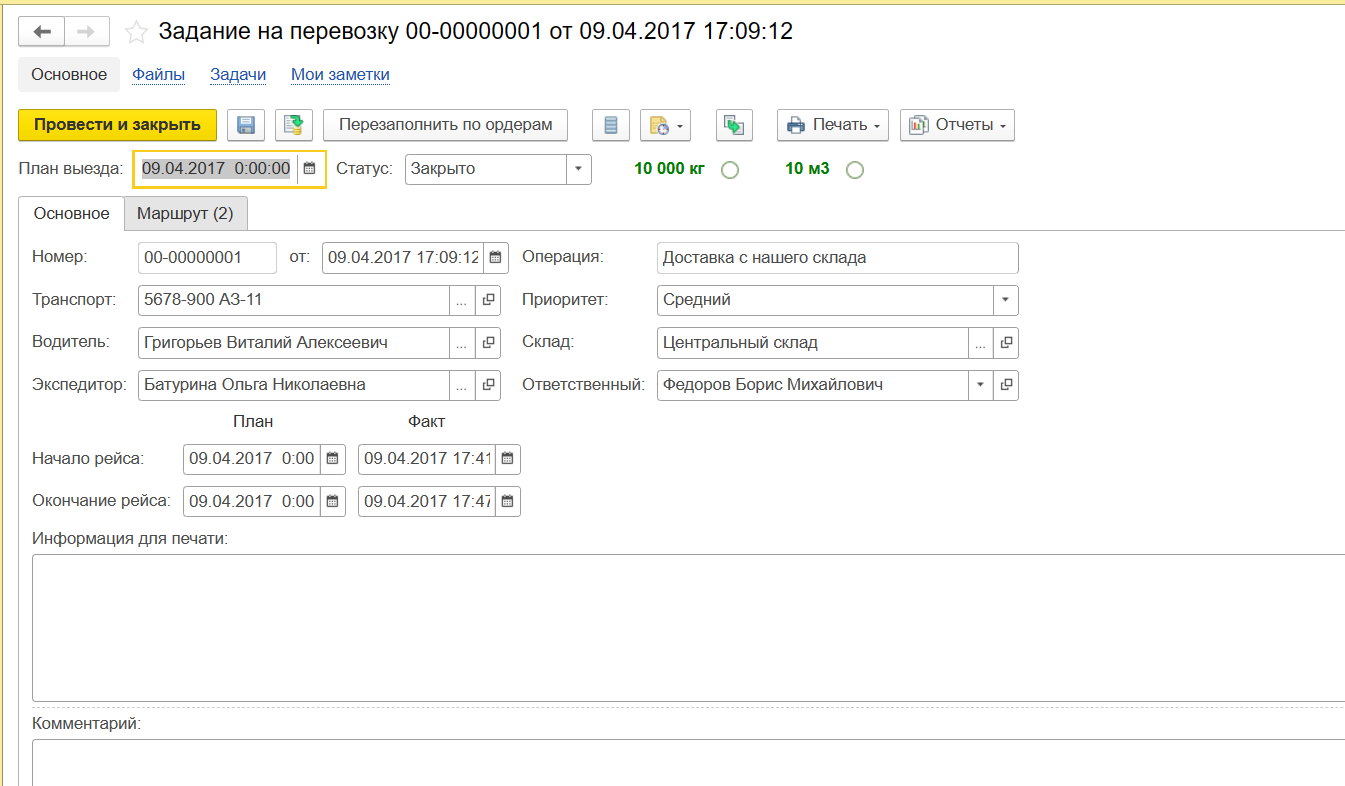The height and width of the screenshot is (786, 1345).
Task: Click the Перезаполнить по ордерам button
Action: point(445,125)
